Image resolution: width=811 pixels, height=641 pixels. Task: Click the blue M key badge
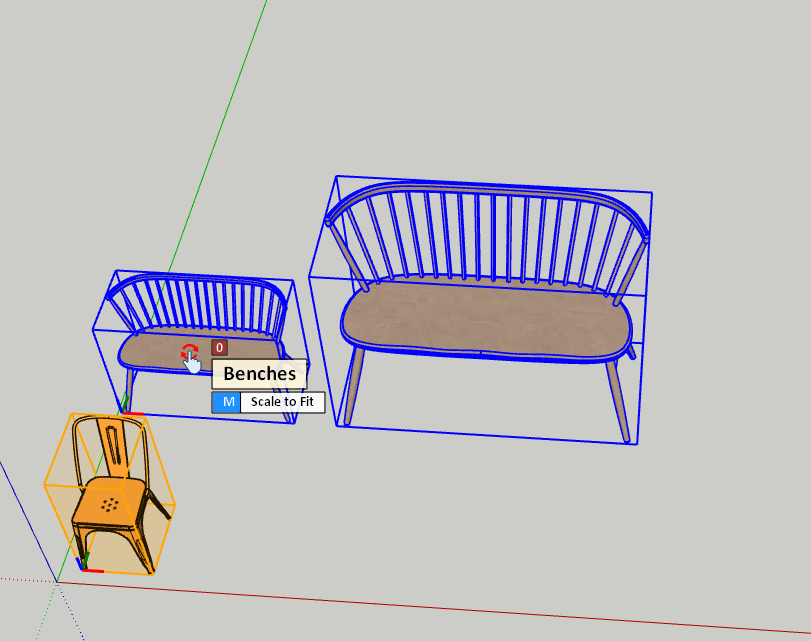pyautogui.click(x=227, y=402)
